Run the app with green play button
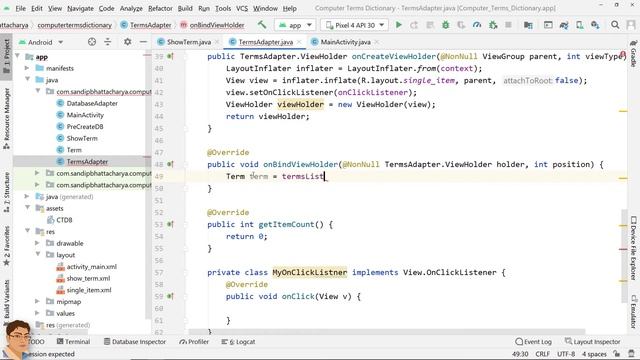 tap(399, 25)
